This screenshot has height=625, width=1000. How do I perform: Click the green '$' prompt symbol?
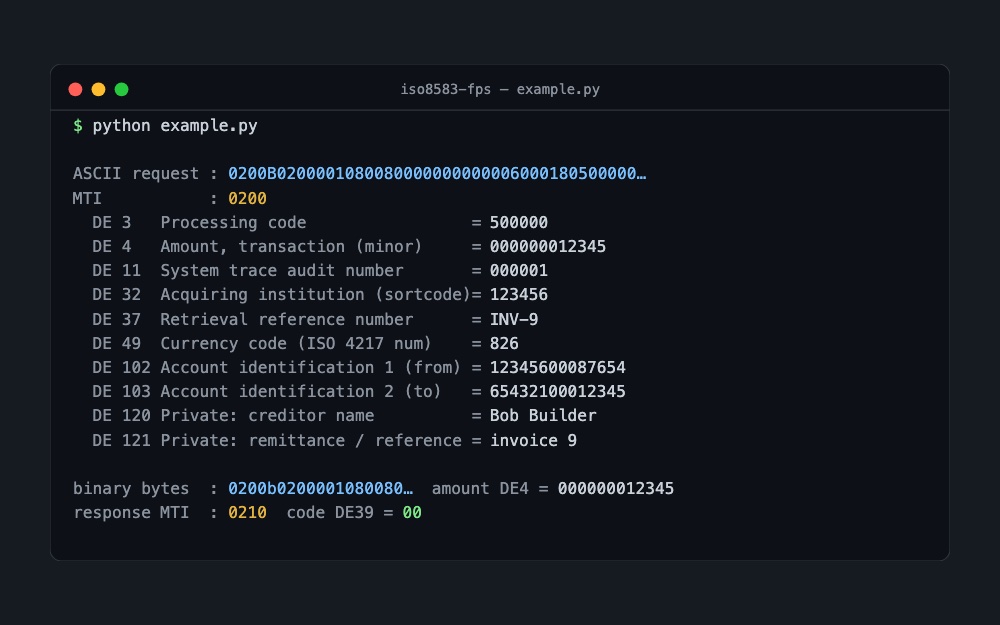pos(78,126)
